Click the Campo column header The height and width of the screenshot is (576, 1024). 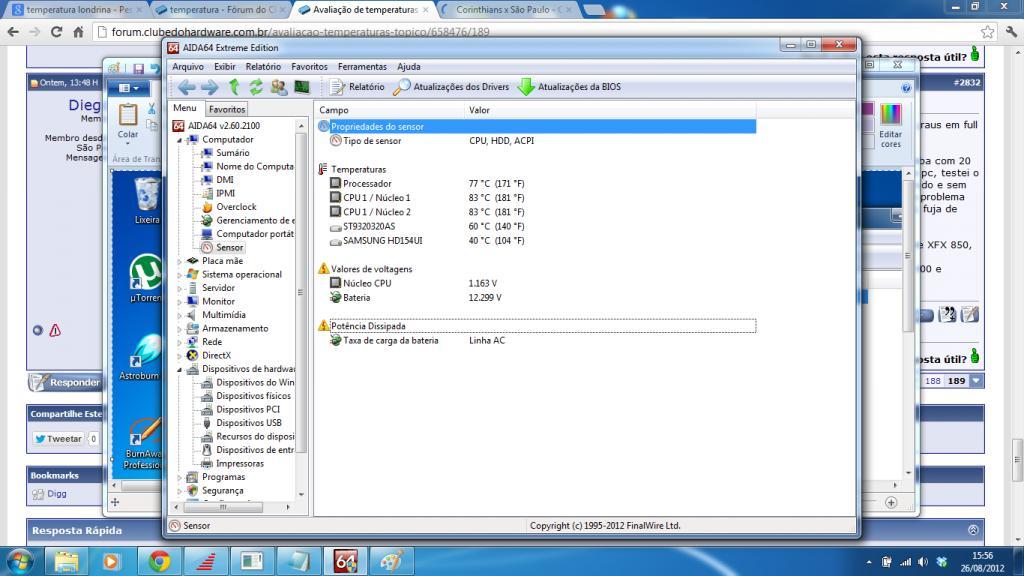coord(390,110)
